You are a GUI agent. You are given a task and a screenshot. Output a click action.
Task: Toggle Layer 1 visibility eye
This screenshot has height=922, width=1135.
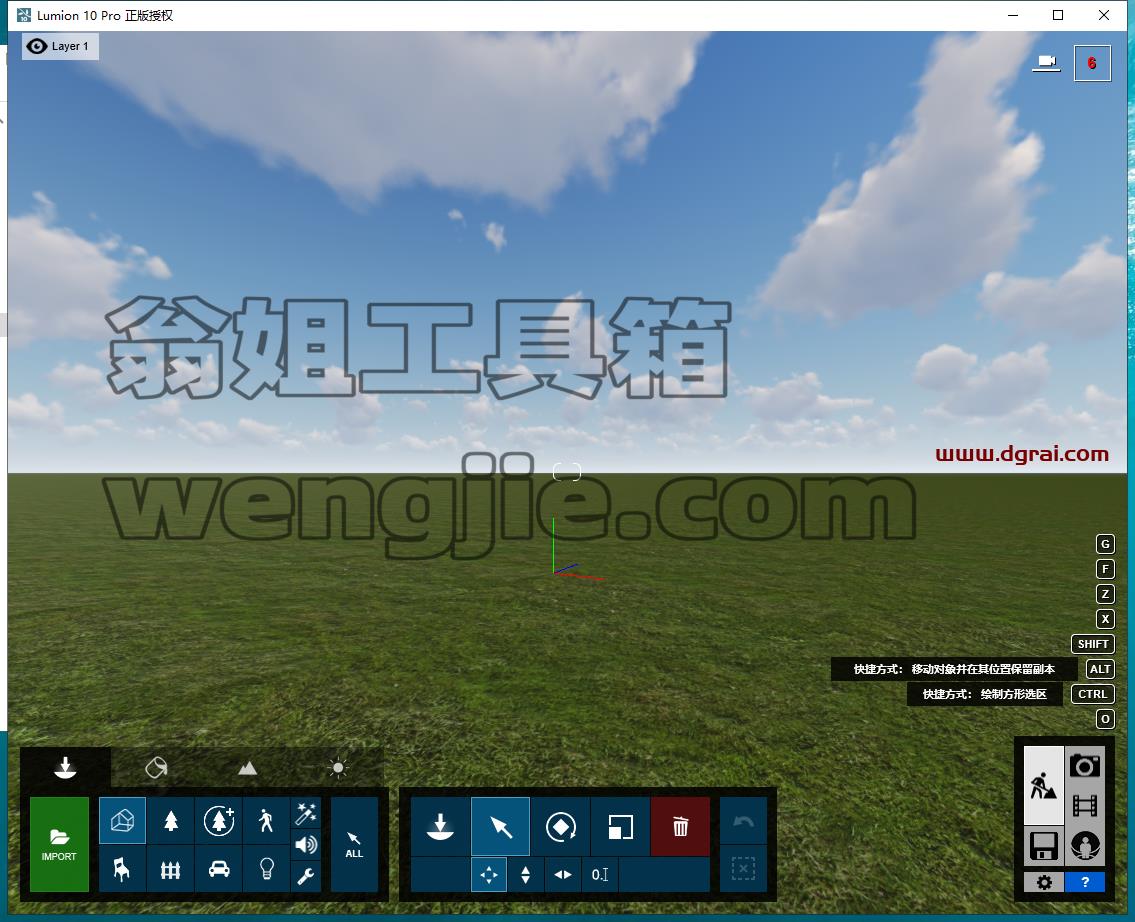pos(37,46)
